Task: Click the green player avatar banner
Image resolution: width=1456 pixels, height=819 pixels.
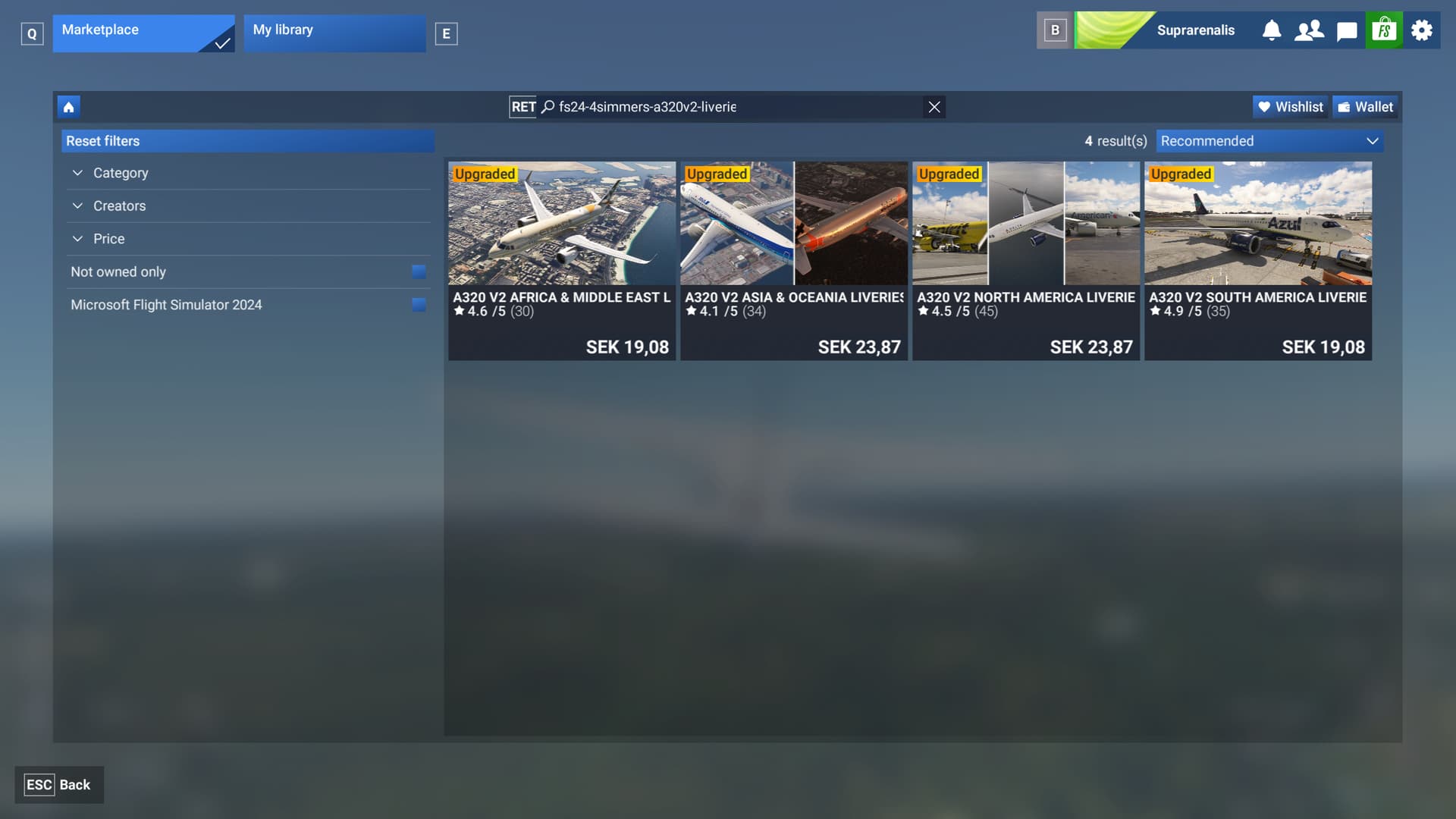Action: click(1115, 30)
